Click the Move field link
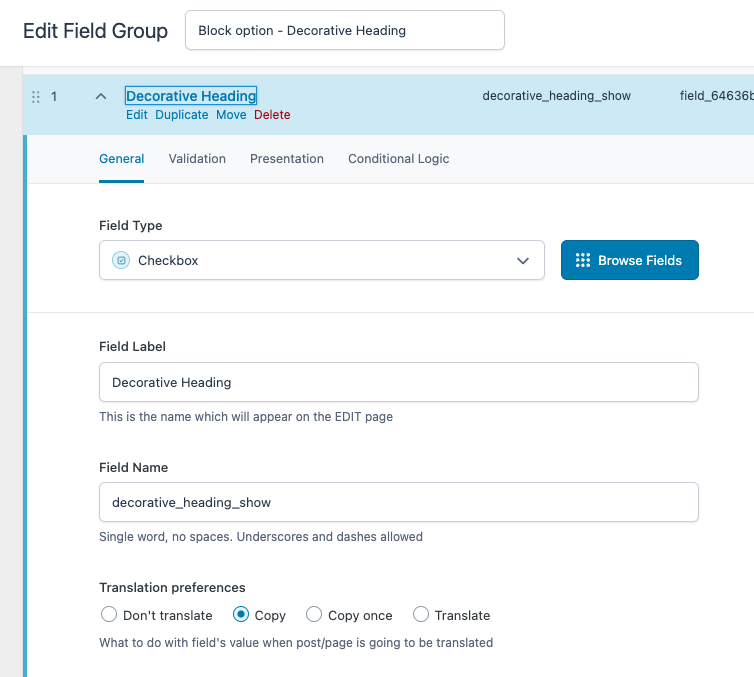This screenshot has height=677, width=754. pyautogui.click(x=231, y=115)
